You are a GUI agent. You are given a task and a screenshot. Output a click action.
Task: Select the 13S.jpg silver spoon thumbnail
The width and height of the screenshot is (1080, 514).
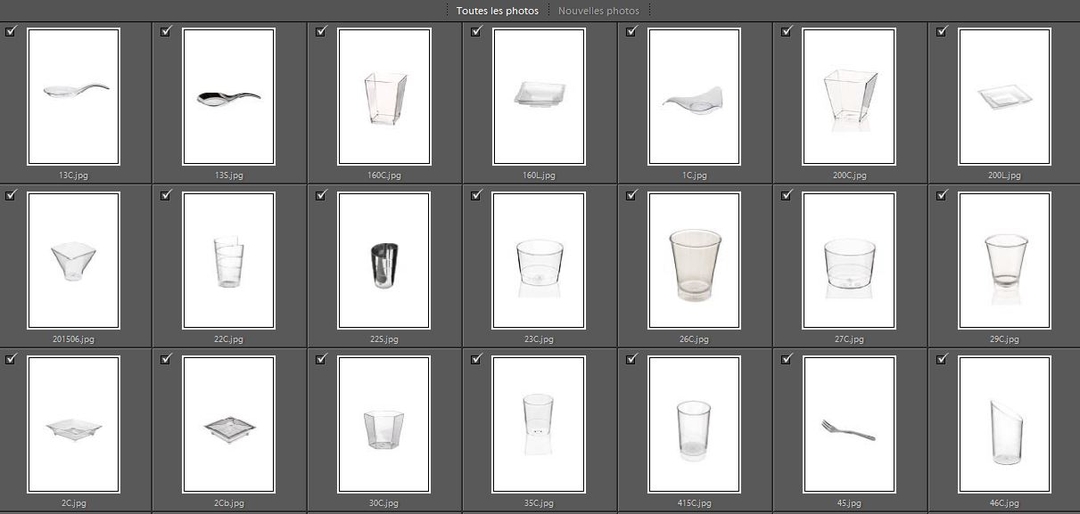pos(229,96)
